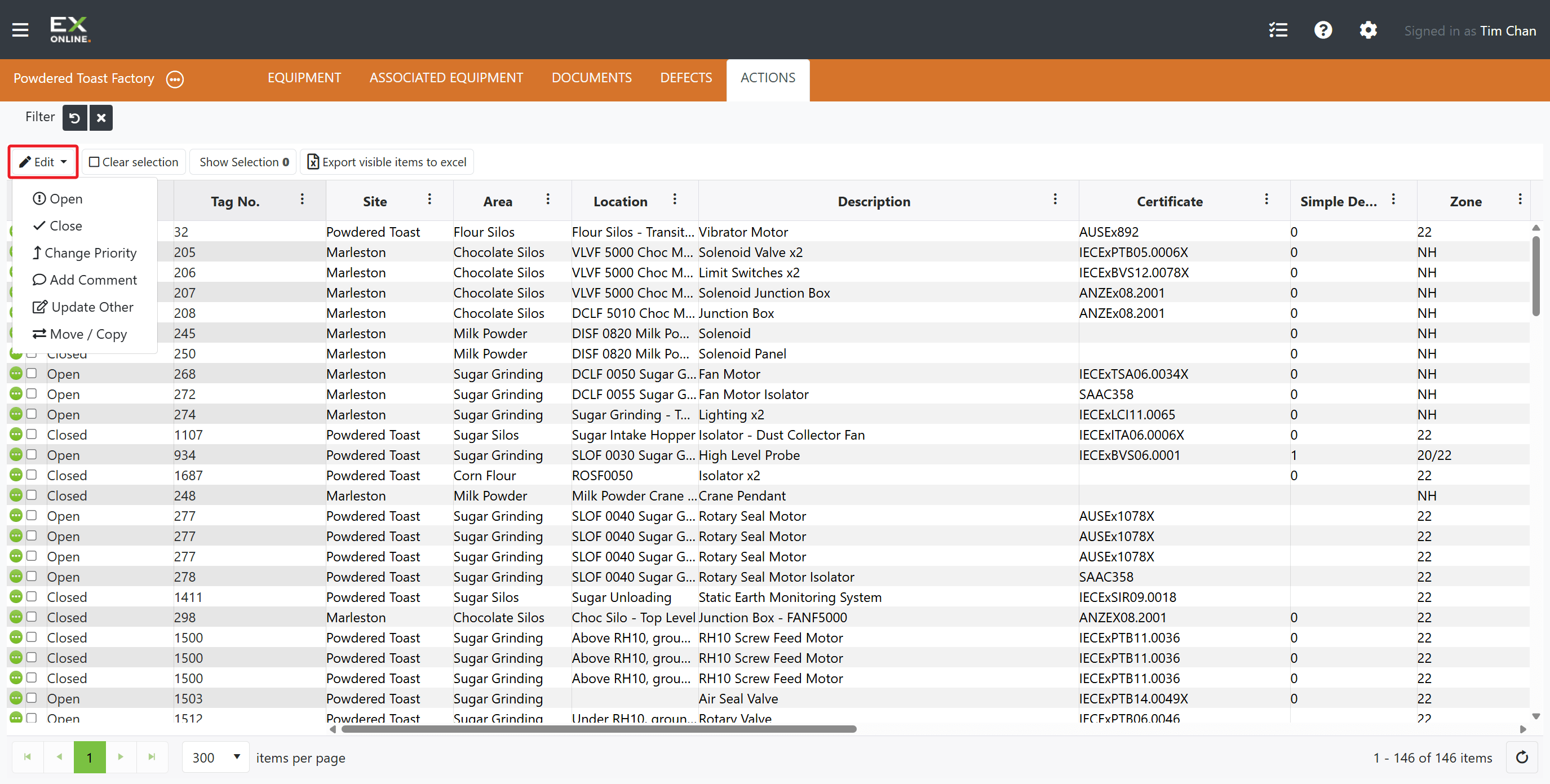Click the green action icon for tag 1411
Viewport: 1550px width, 784px height.
(x=16, y=596)
